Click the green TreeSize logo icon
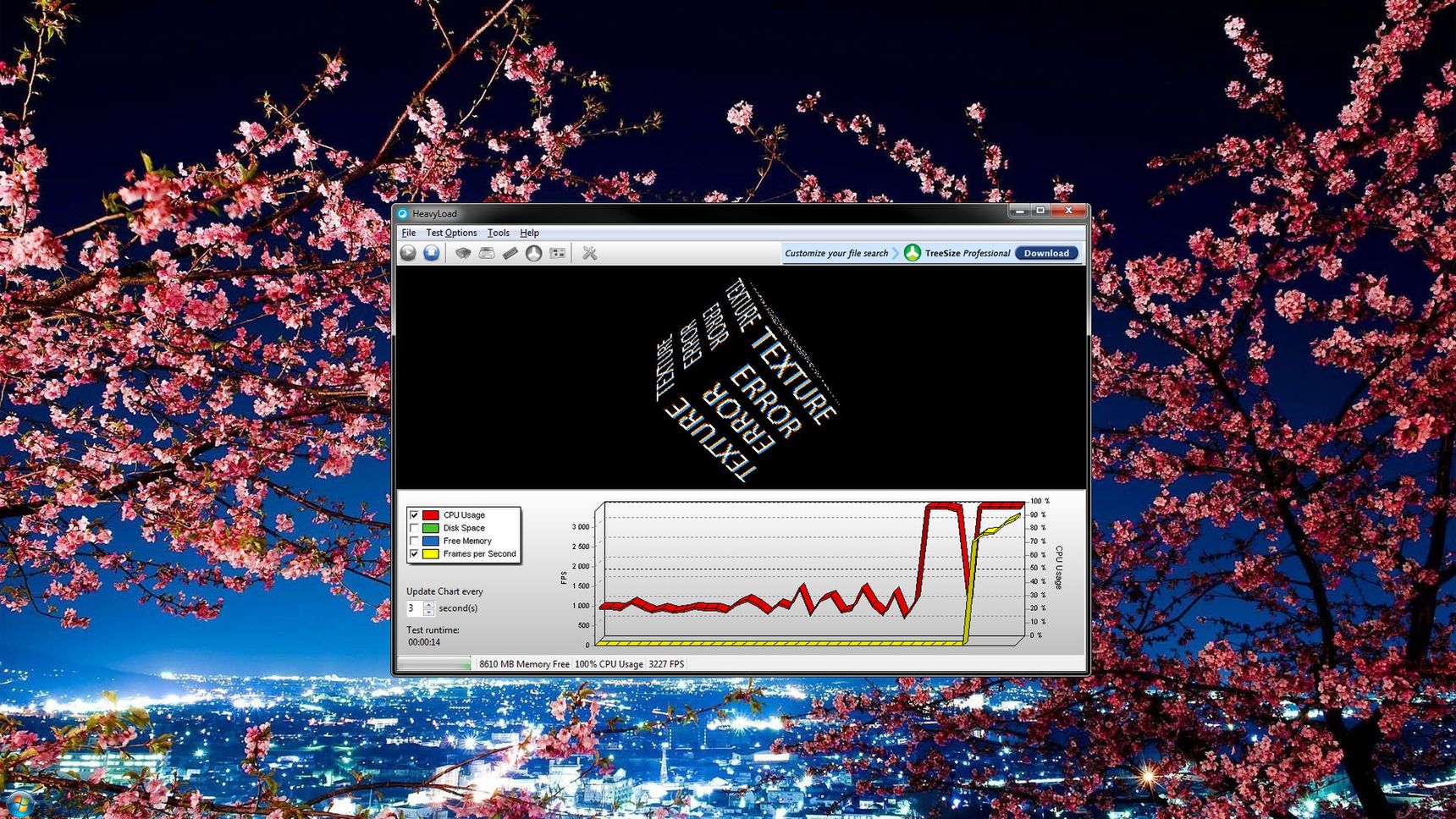The height and width of the screenshot is (819, 1456). (x=912, y=253)
